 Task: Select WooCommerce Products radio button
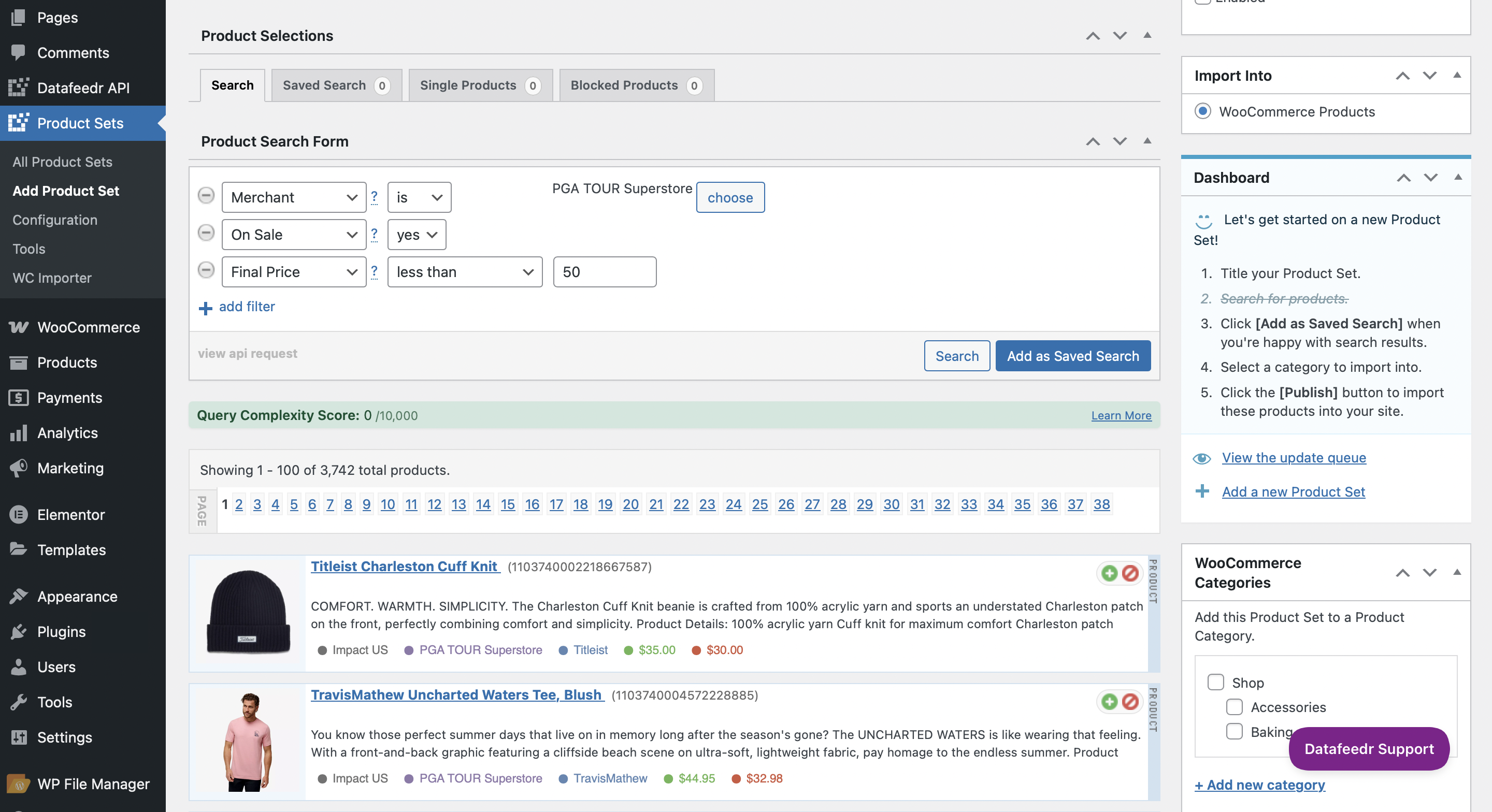coord(1203,111)
